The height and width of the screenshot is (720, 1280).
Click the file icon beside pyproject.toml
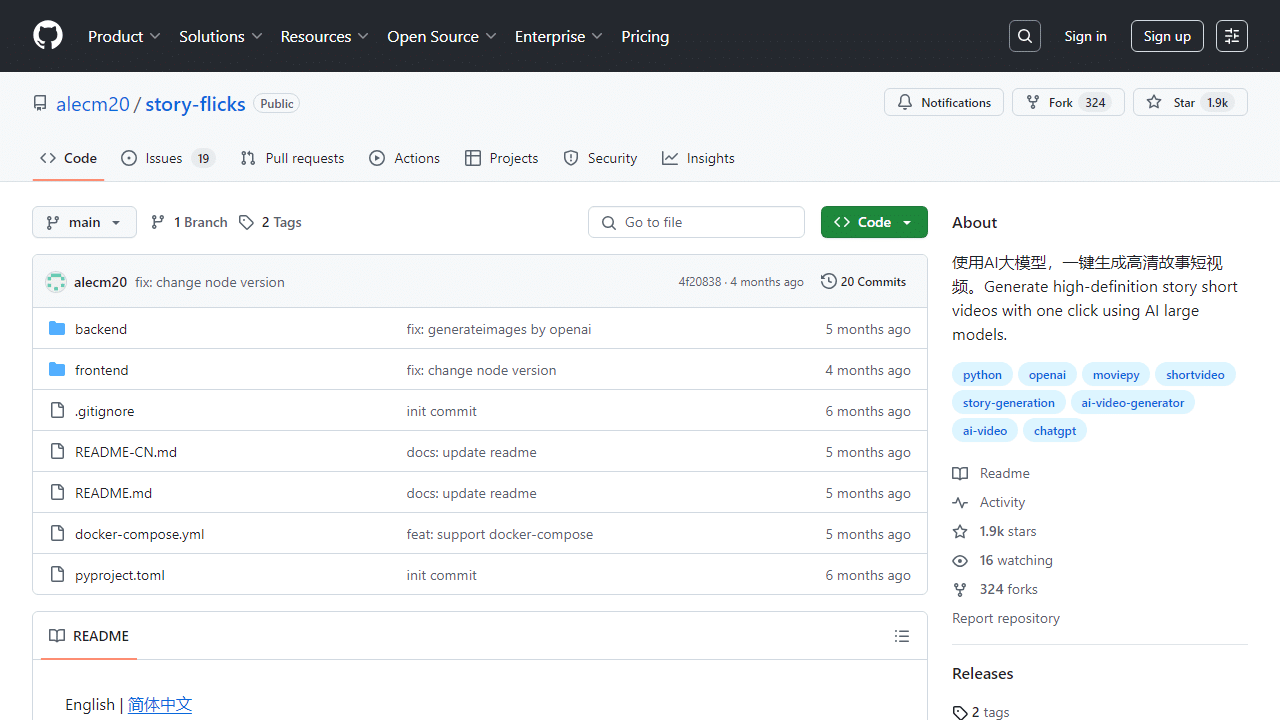point(57,575)
